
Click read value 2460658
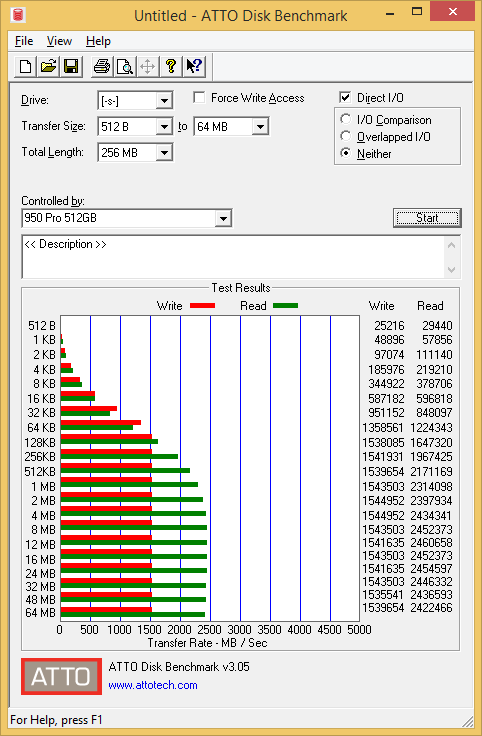(x=431, y=543)
